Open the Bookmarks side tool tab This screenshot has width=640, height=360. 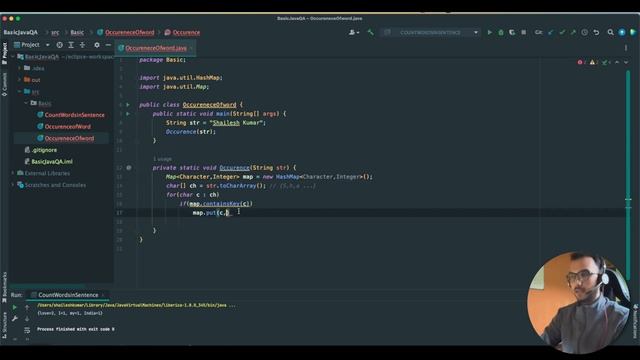4,287
